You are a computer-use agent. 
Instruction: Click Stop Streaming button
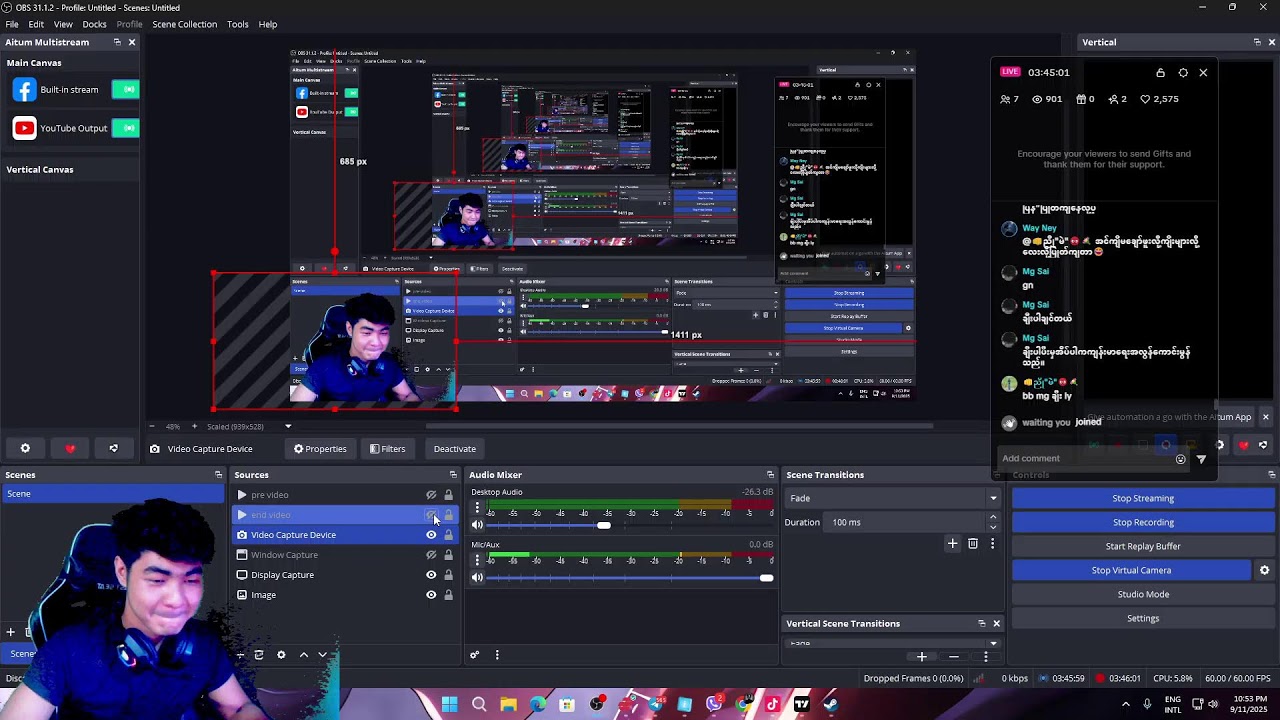(1143, 498)
